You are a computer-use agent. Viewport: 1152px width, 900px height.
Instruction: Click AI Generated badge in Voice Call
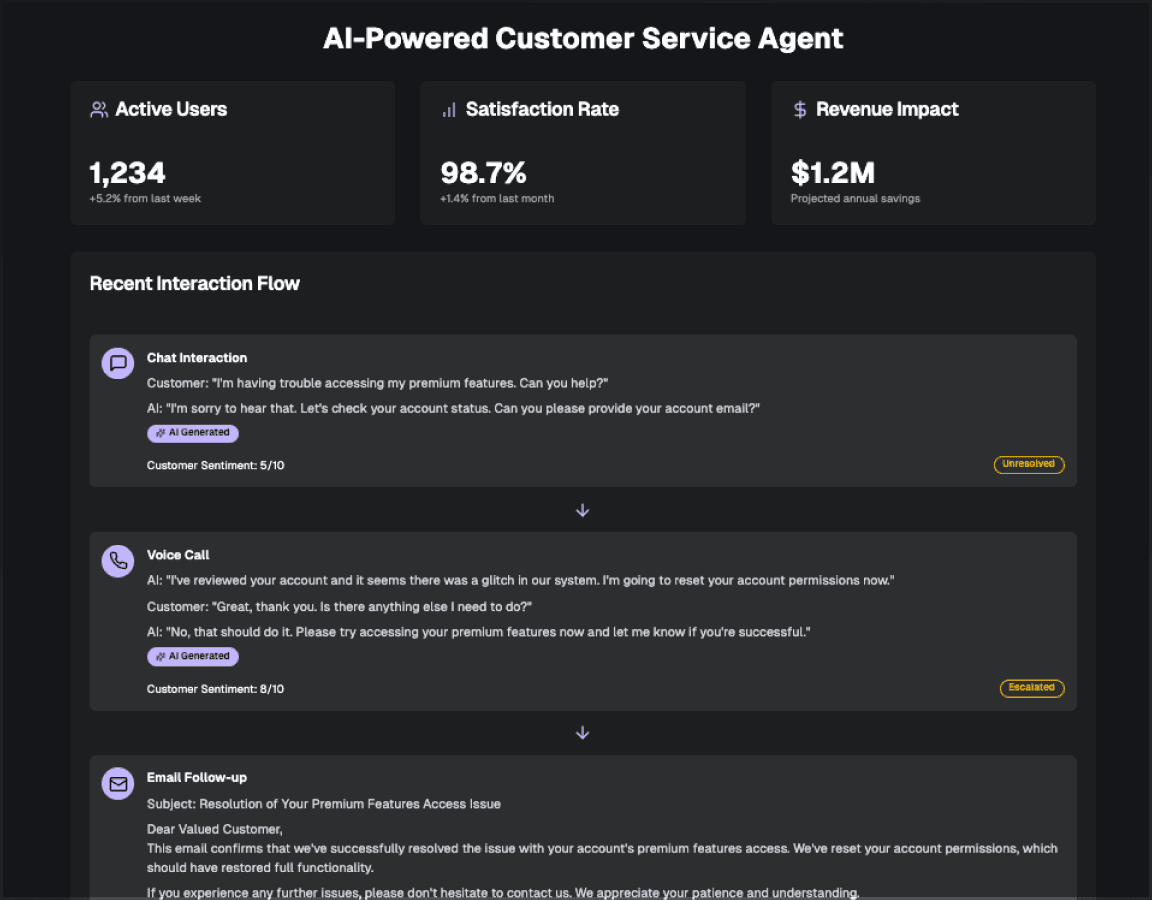coord(193,656)
